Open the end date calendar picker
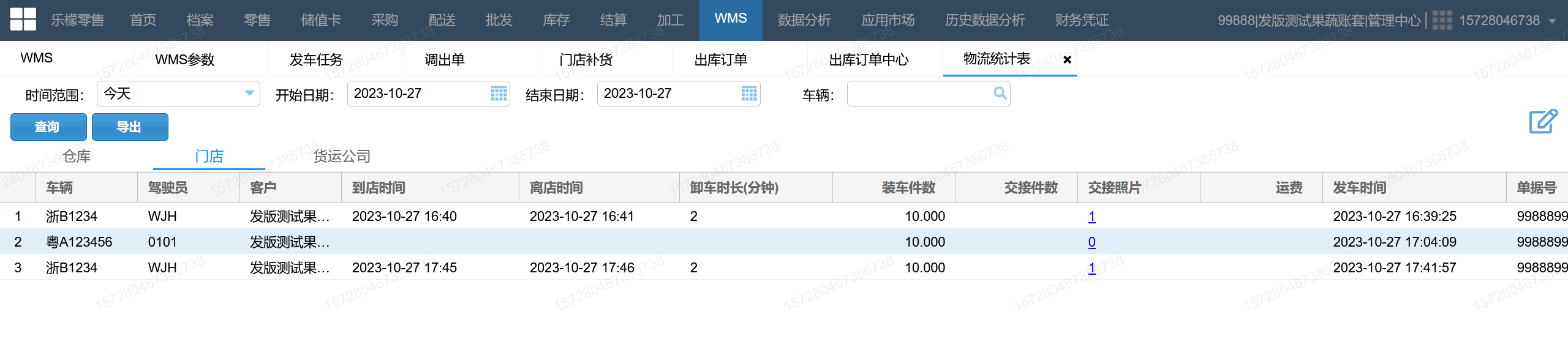Screen dimensions: 1568x358 [x=749, y=94]
